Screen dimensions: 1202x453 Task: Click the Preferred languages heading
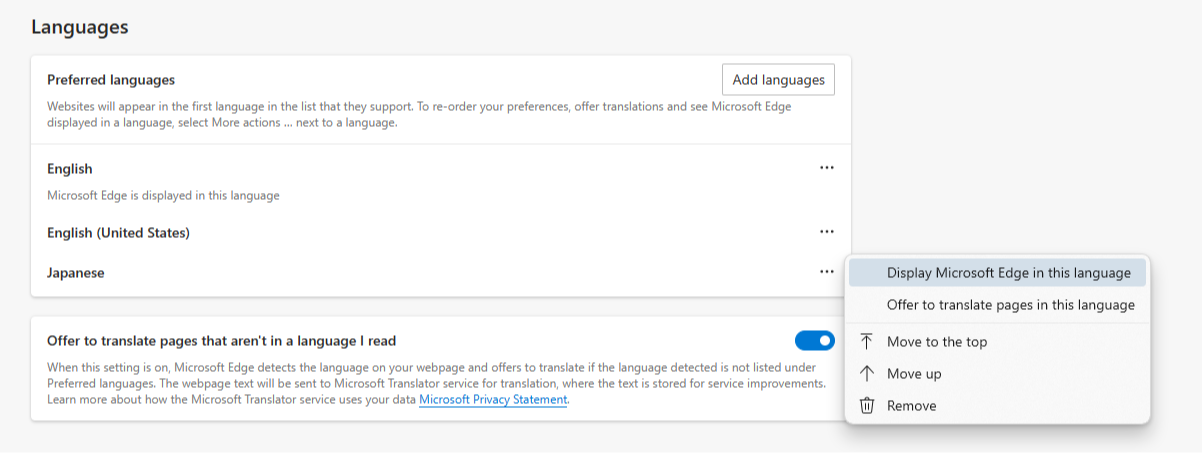point(111,79)
